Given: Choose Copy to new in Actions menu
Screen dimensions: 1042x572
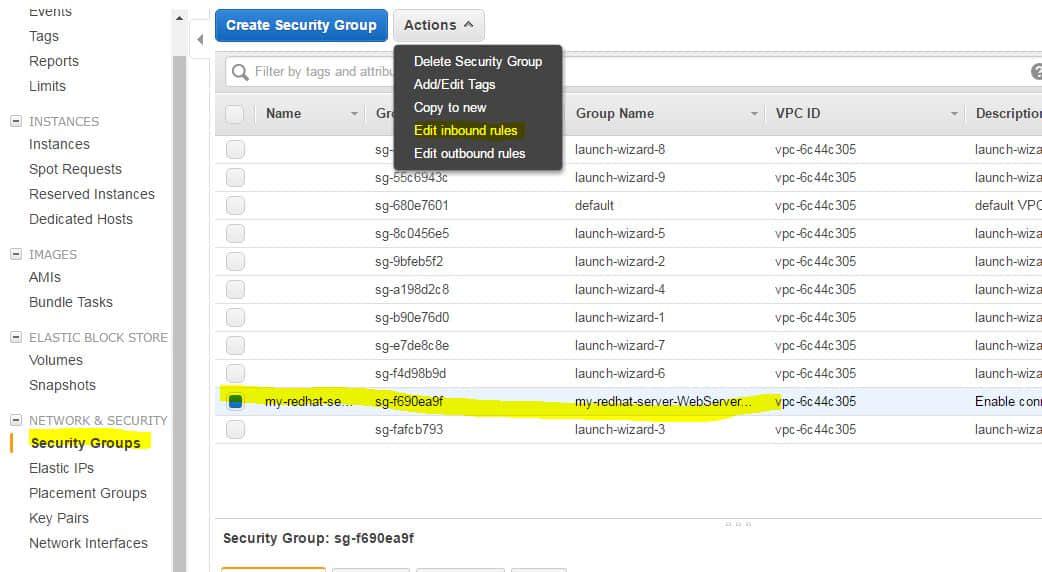Looking at the screenshot, I should coord(450,107).
